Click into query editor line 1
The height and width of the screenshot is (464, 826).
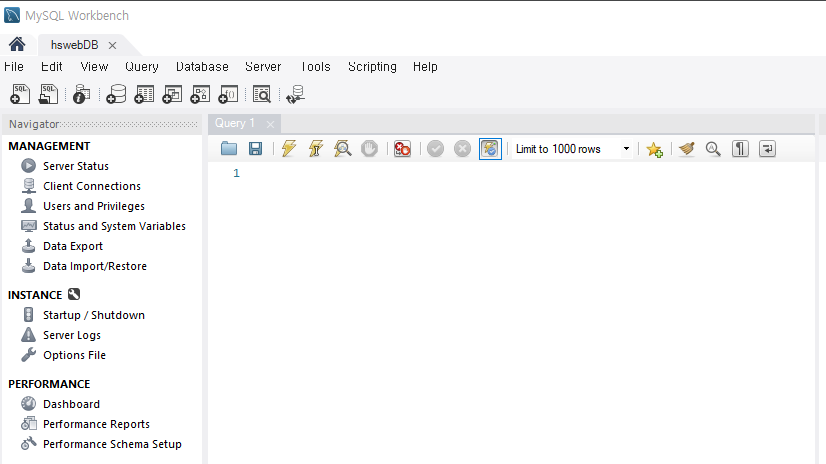click(x=527, y=173)
